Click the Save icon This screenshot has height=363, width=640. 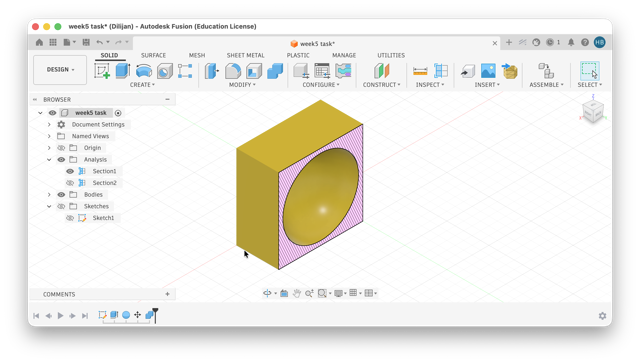pyautogui.click(x=86, y=42)
